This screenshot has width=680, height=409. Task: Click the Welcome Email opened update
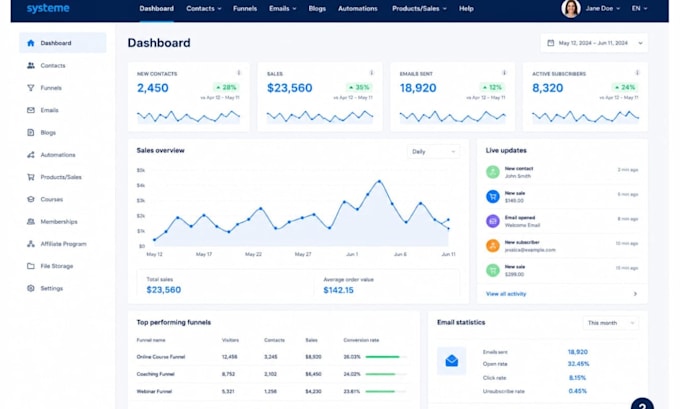click(562, 221)
